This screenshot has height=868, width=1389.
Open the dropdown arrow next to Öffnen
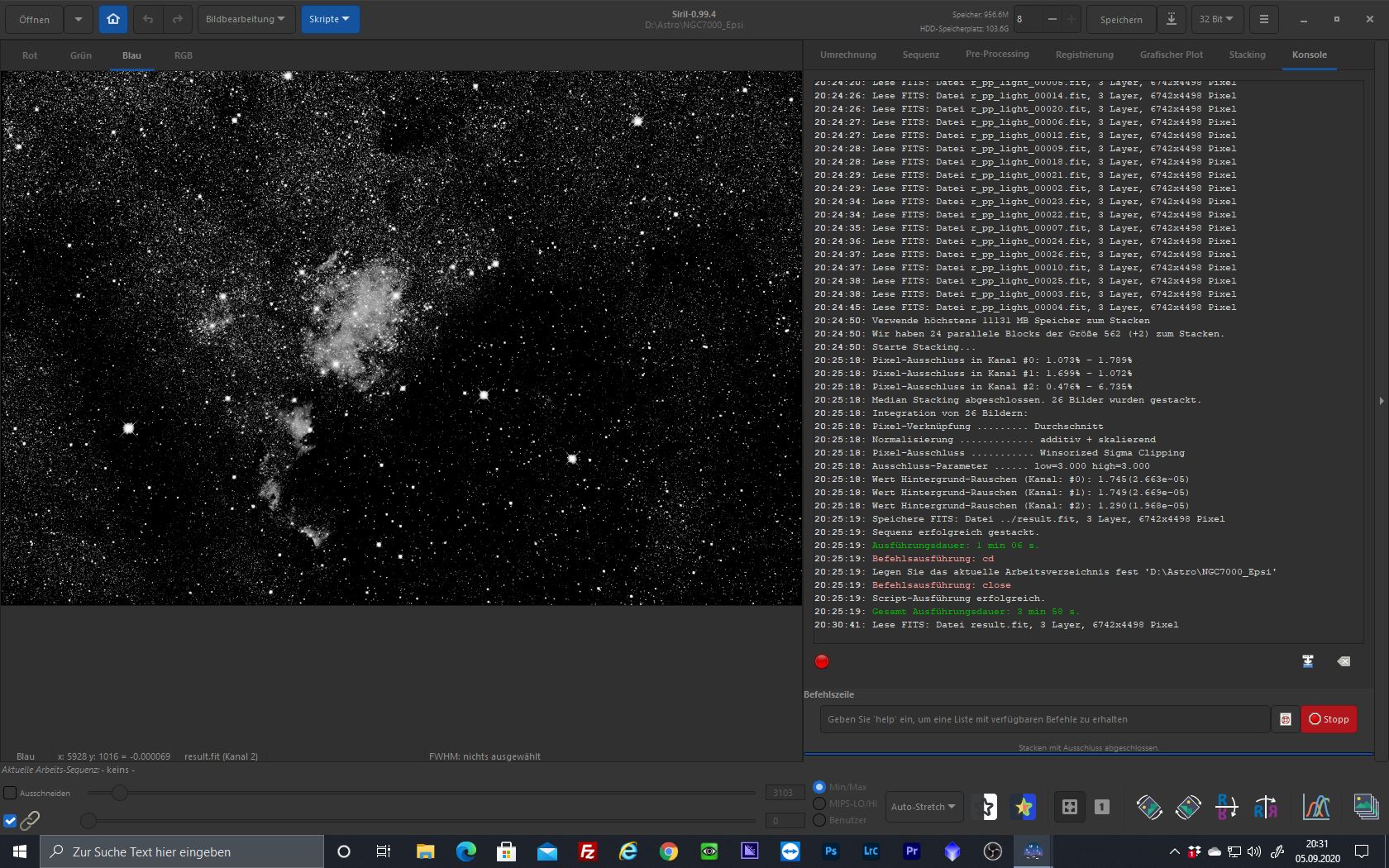(x=78, y=19)
